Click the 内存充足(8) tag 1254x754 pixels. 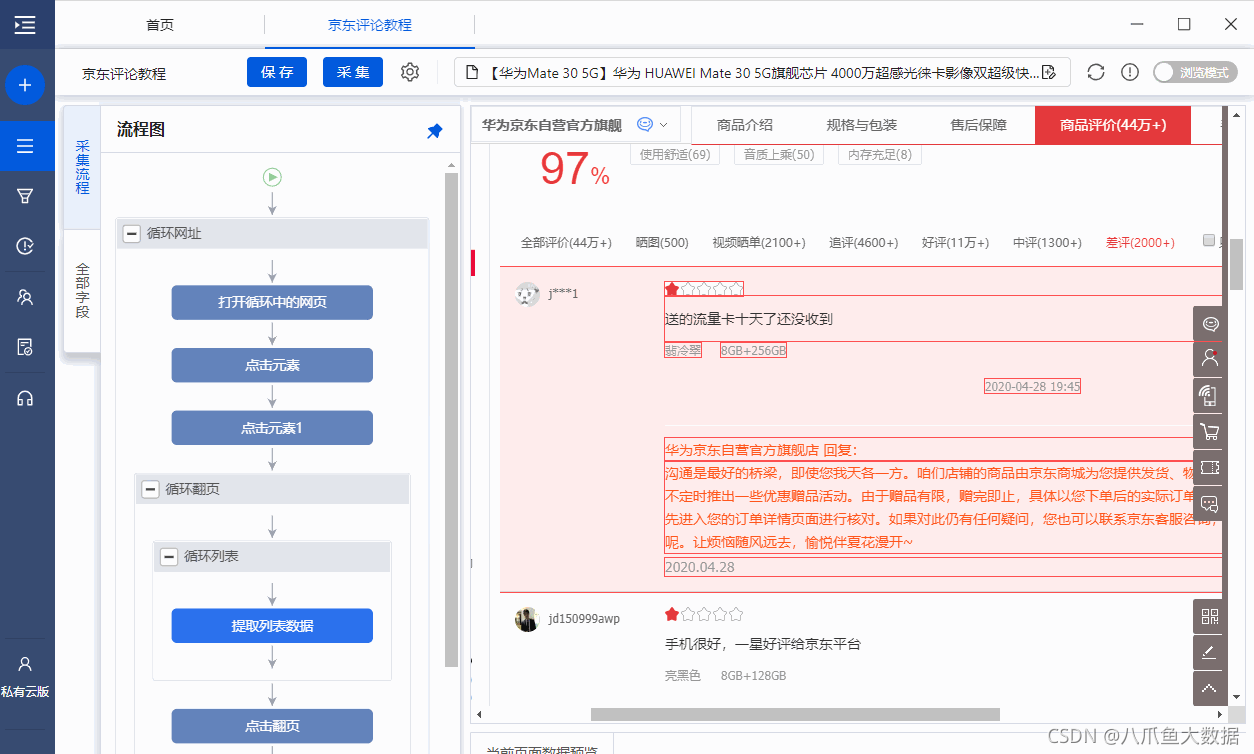880,154
